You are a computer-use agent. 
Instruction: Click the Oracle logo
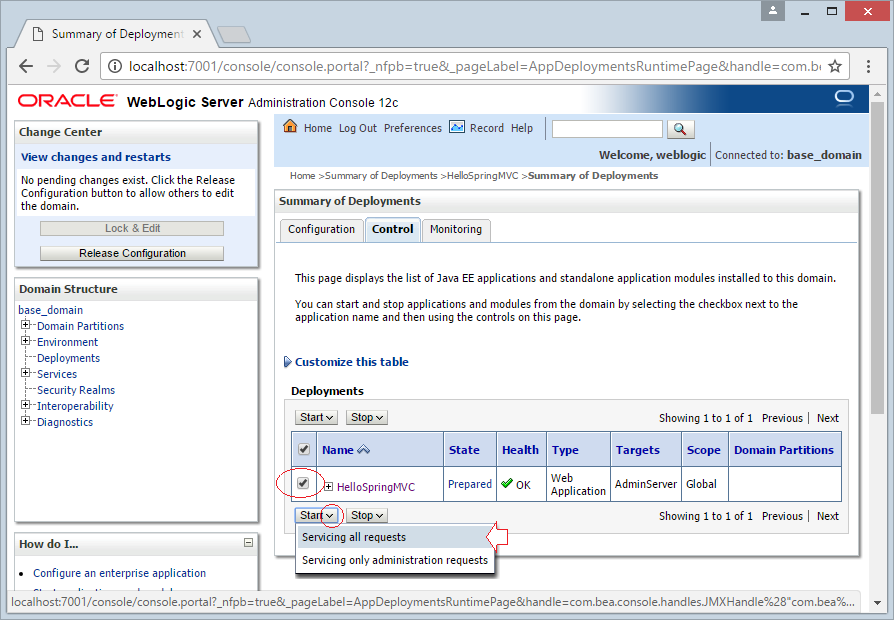pyautogui.click(x=67, y=101)
